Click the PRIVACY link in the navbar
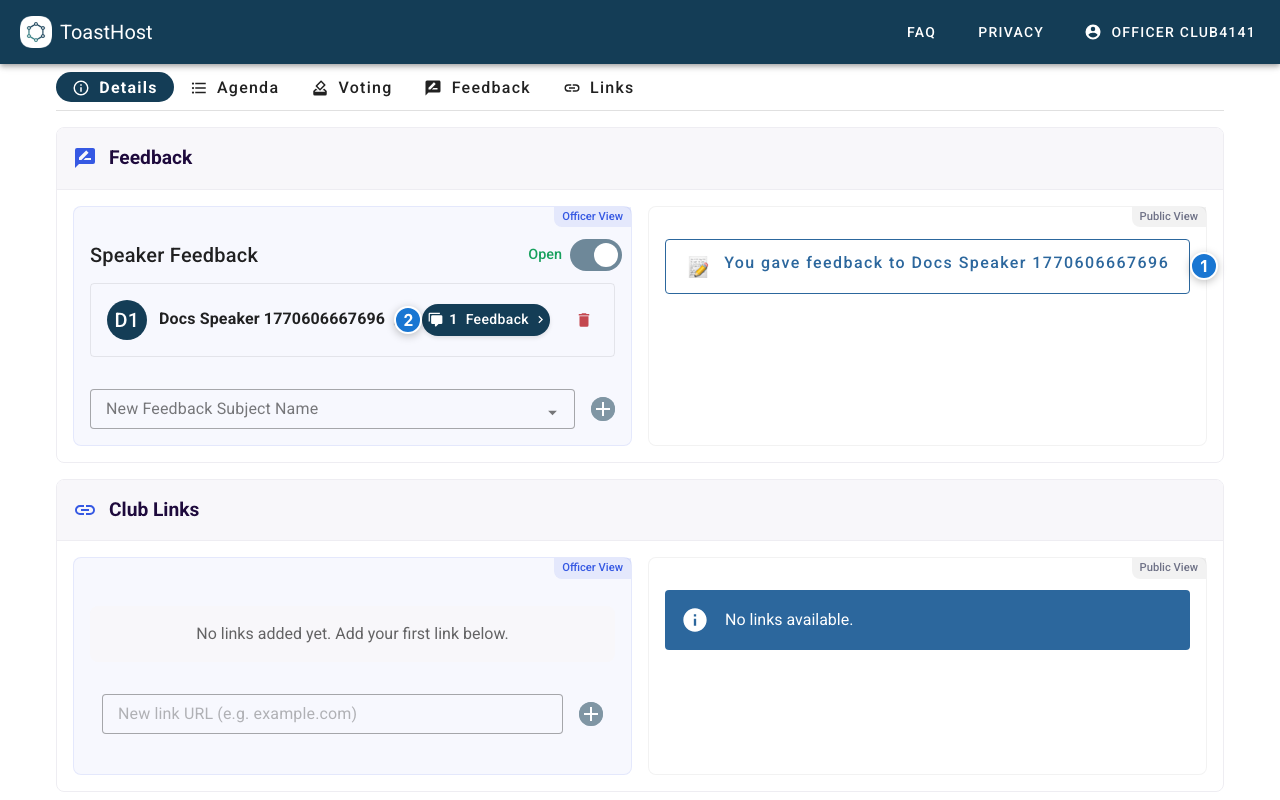 pos(1010,32)
